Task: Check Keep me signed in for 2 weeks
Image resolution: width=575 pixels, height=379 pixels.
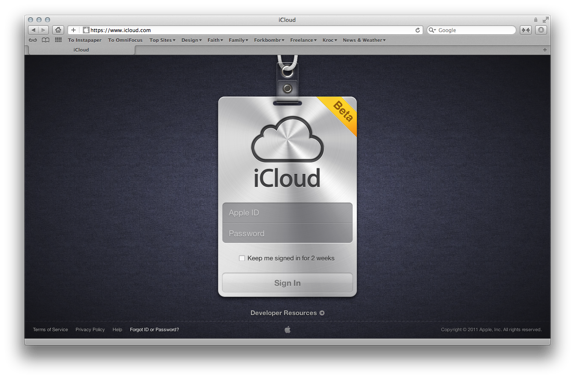Action: (242, 258)
